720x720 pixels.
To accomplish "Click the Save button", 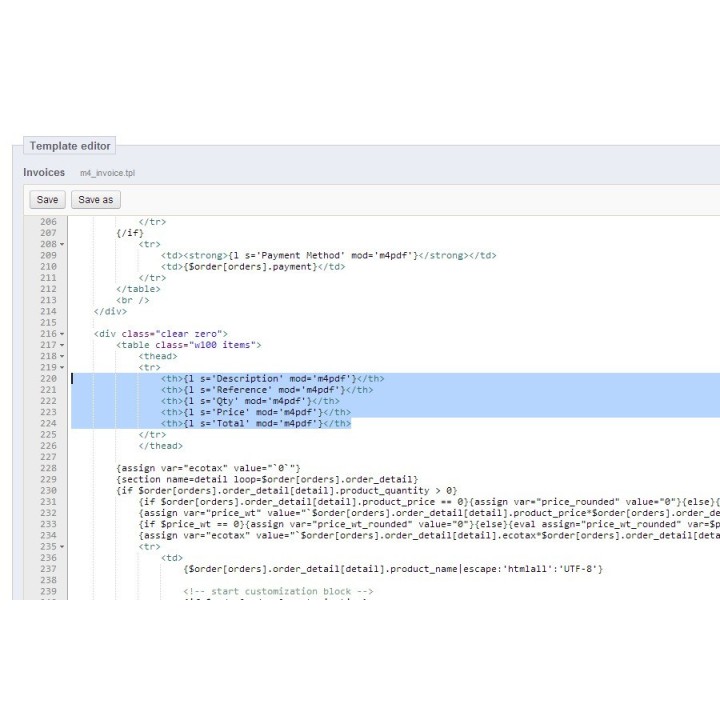I will pos(47,200).
